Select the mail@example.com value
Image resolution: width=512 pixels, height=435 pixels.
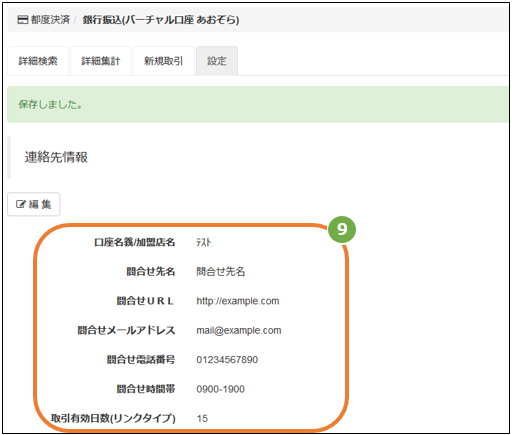point(239,330)
